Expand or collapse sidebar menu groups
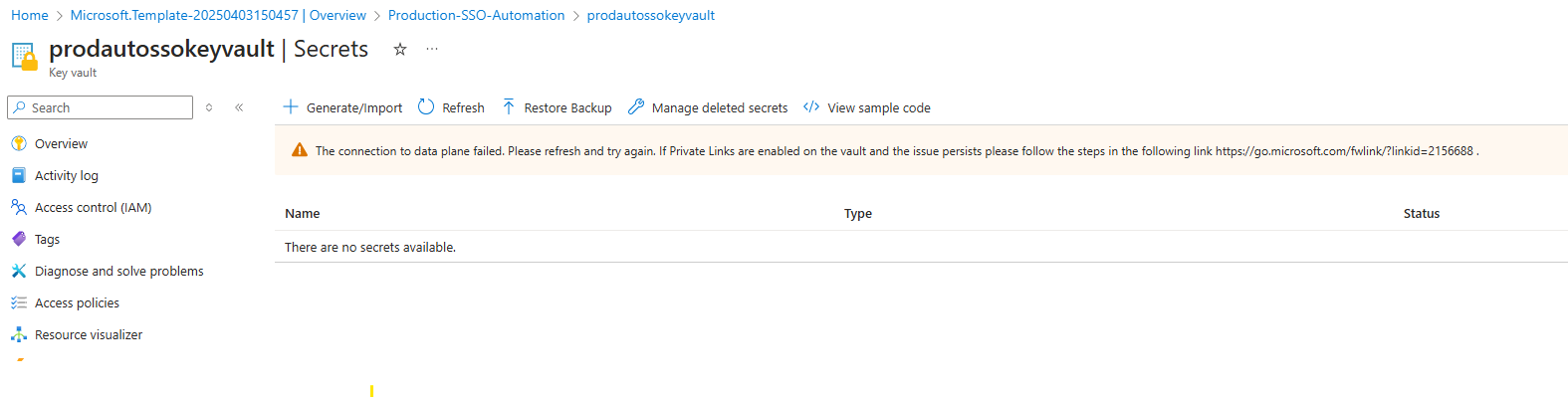Screen dimensions: 1568x398 click(209, 107)
